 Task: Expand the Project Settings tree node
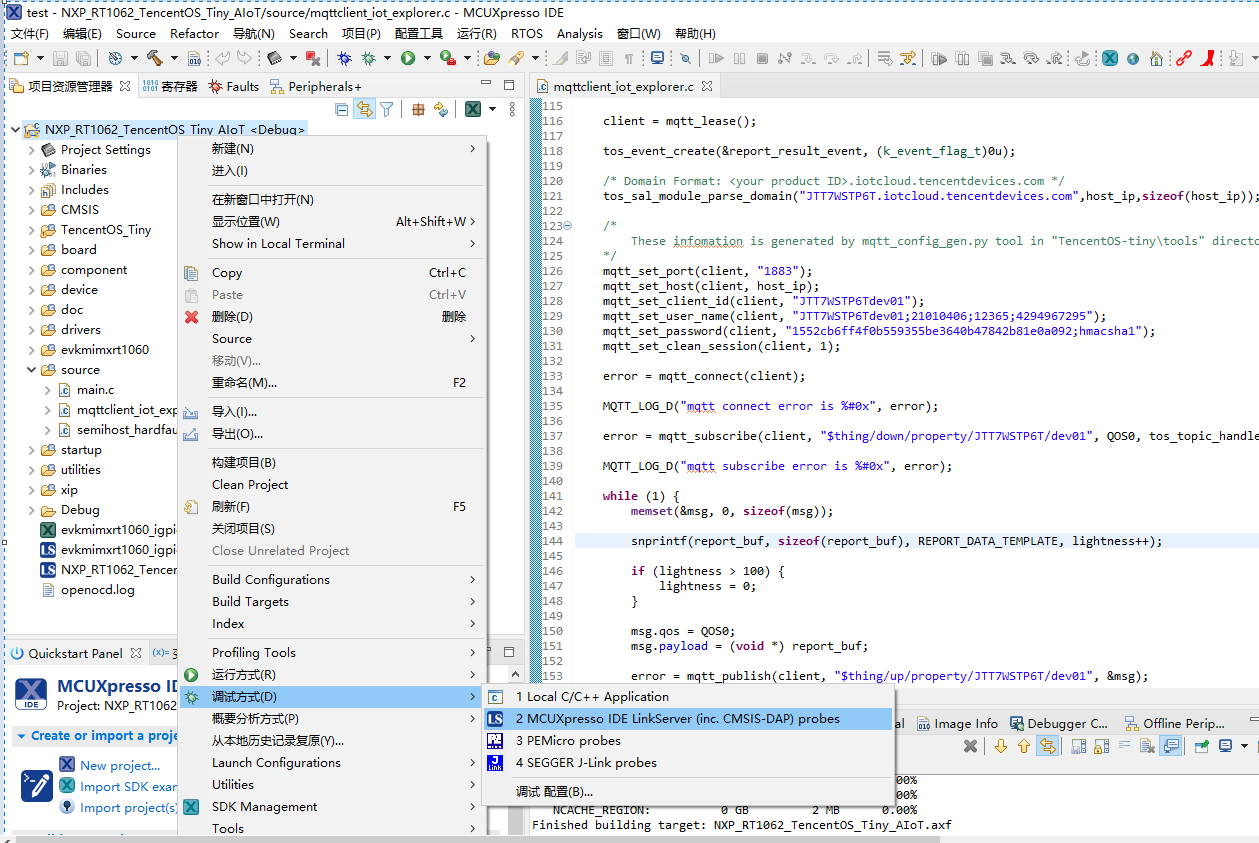point(32,150)
